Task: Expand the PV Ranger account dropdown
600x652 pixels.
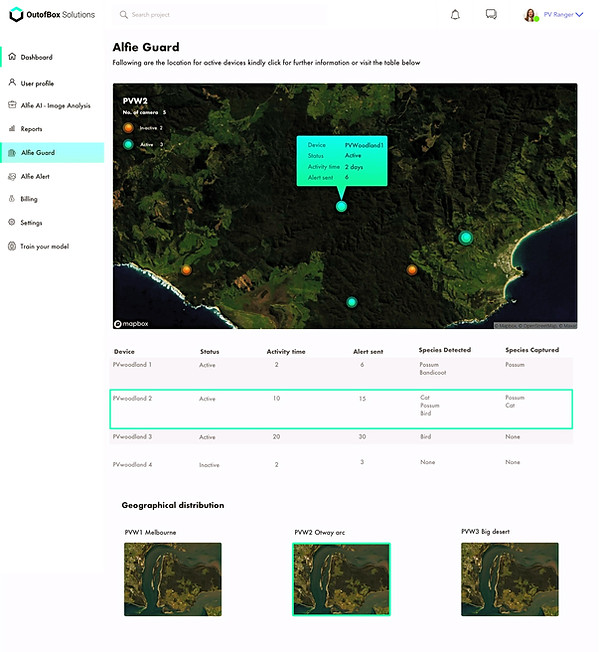Action: [x=579, y=15]
